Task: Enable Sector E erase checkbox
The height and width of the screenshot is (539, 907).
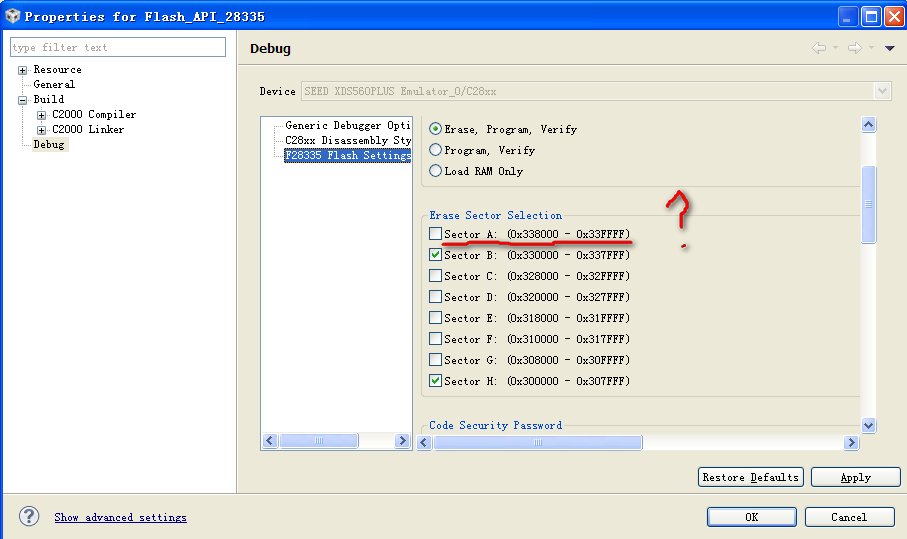Action: pos(436,318)
